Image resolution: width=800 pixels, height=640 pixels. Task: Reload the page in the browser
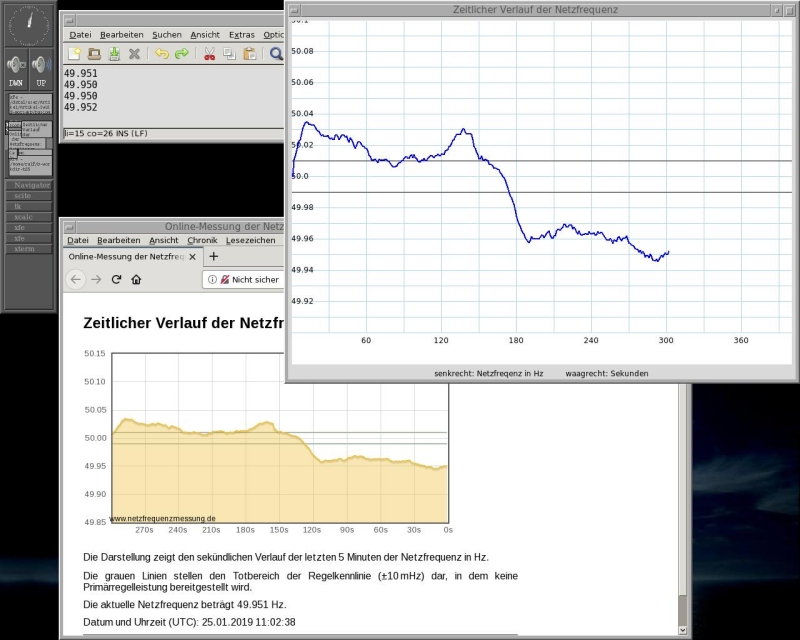pyautogui.click(x=116, y=280)
